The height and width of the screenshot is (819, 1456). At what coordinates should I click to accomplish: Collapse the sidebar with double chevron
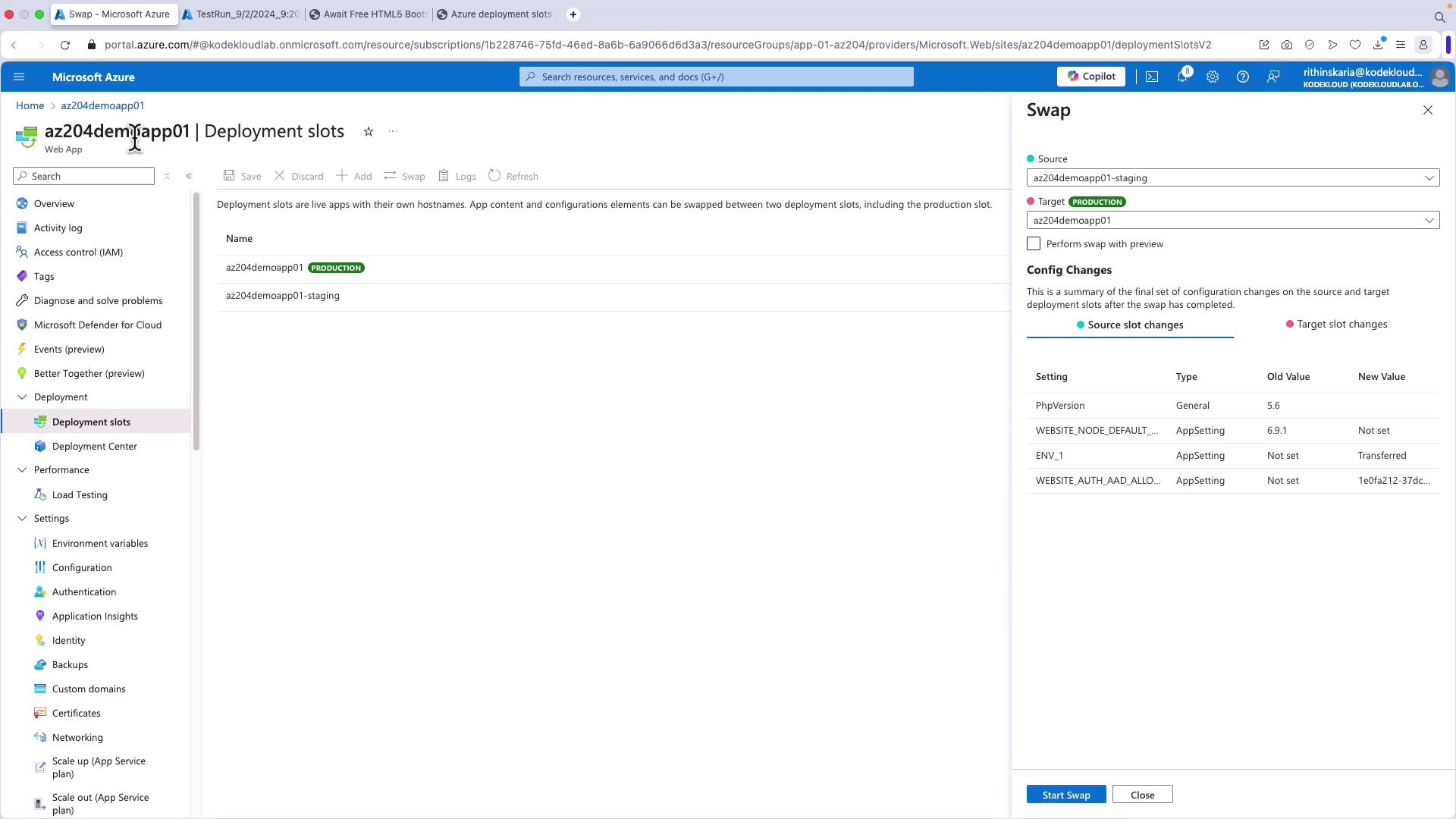[x=190, y=176]
